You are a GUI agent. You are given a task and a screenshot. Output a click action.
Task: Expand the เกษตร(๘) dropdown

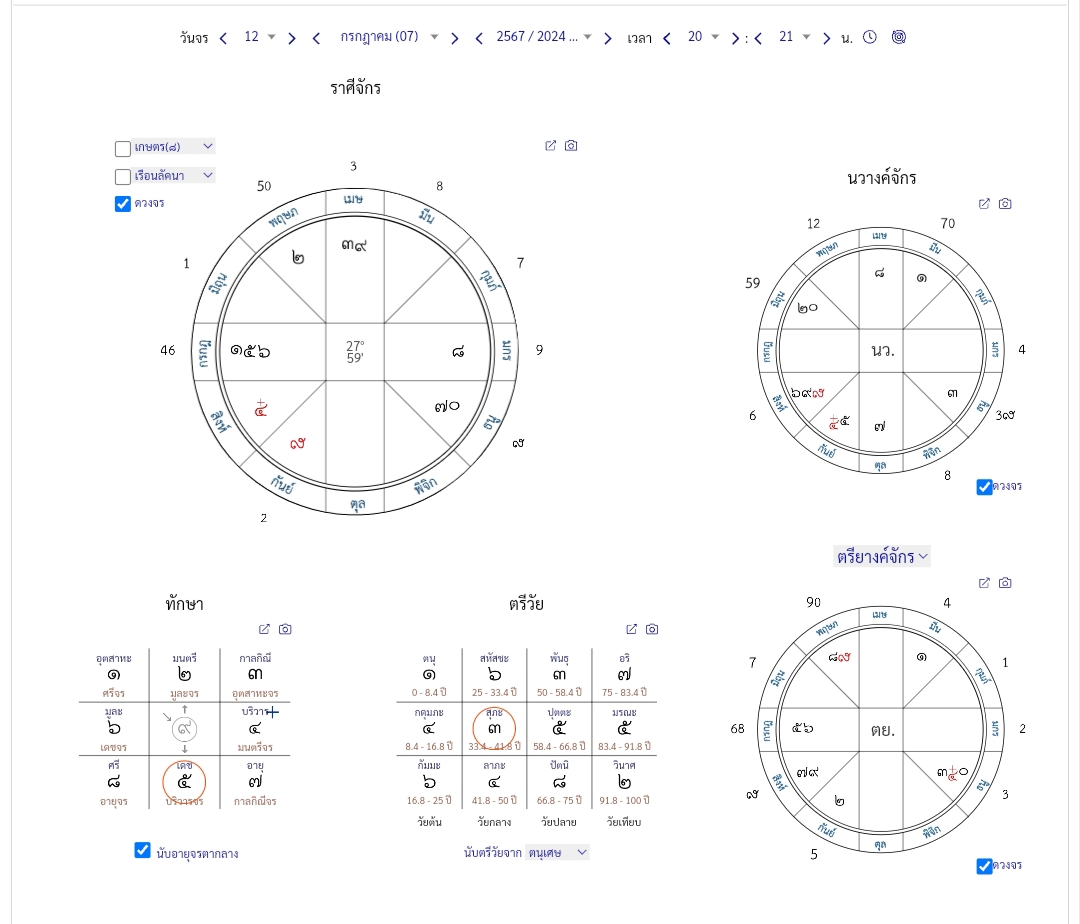[x=174, y=147]
